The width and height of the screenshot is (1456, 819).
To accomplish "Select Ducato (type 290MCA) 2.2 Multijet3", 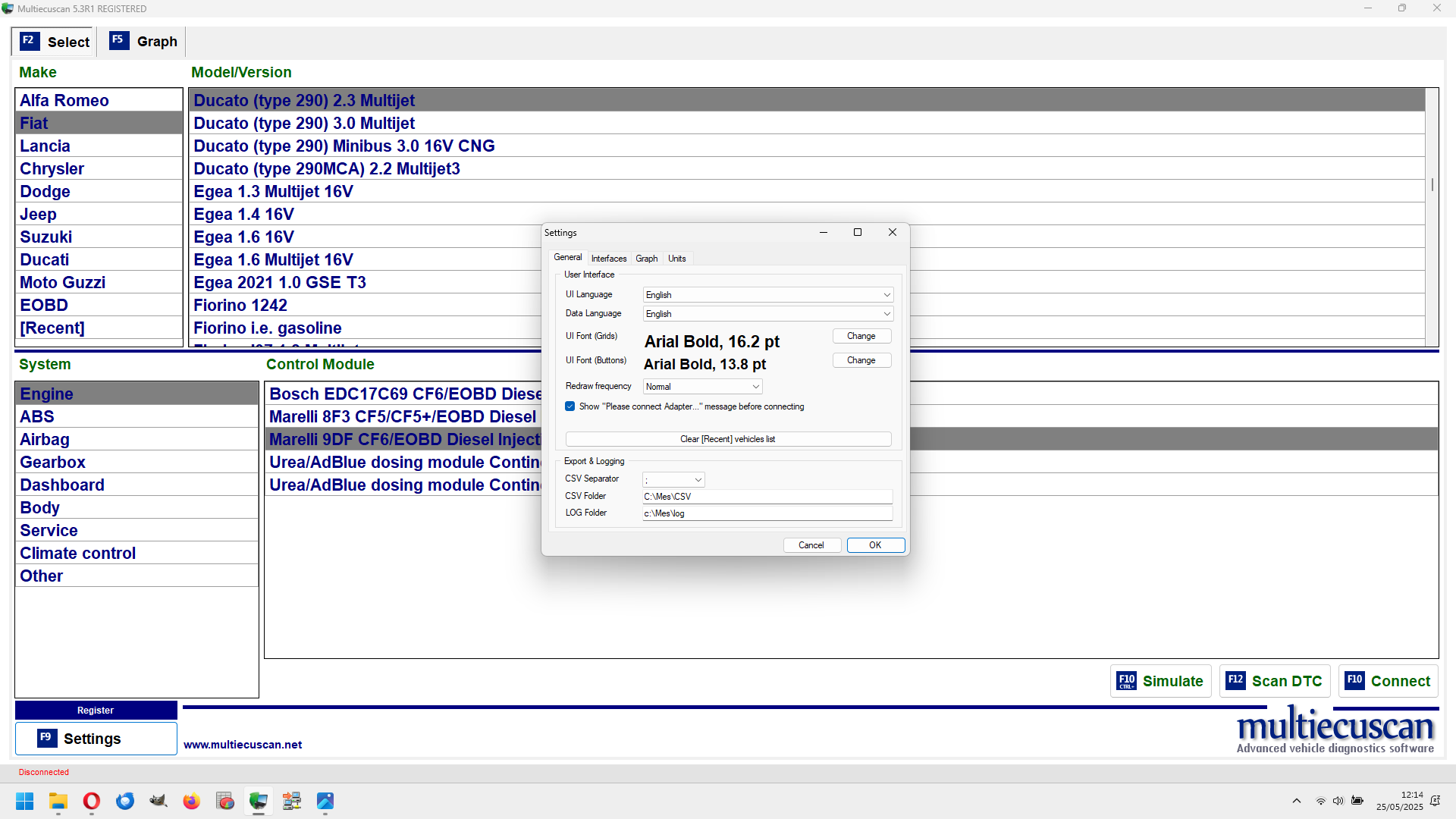I will [x=807, y=169].
